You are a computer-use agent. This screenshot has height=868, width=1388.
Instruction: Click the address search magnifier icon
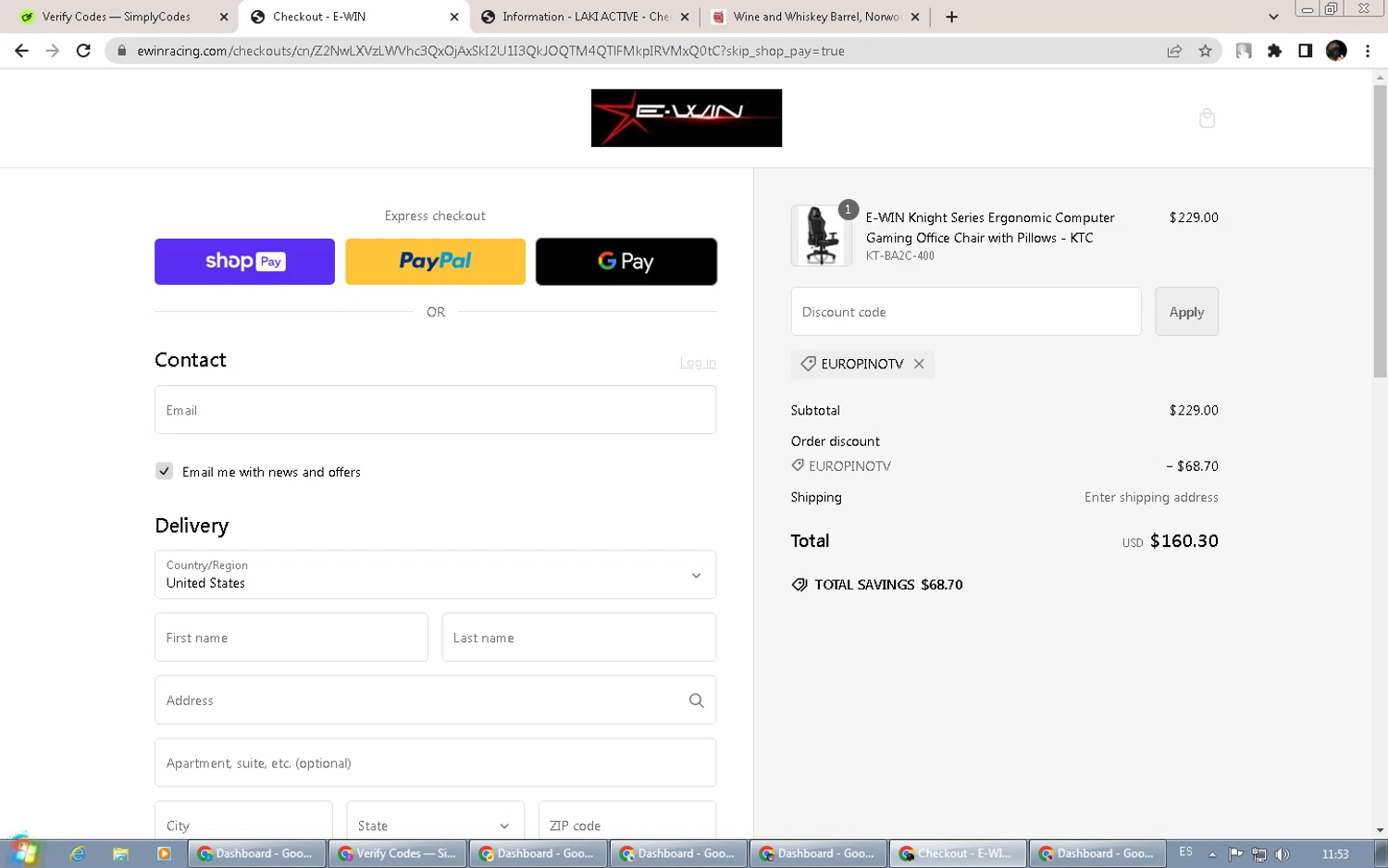[x=697, y=701]
